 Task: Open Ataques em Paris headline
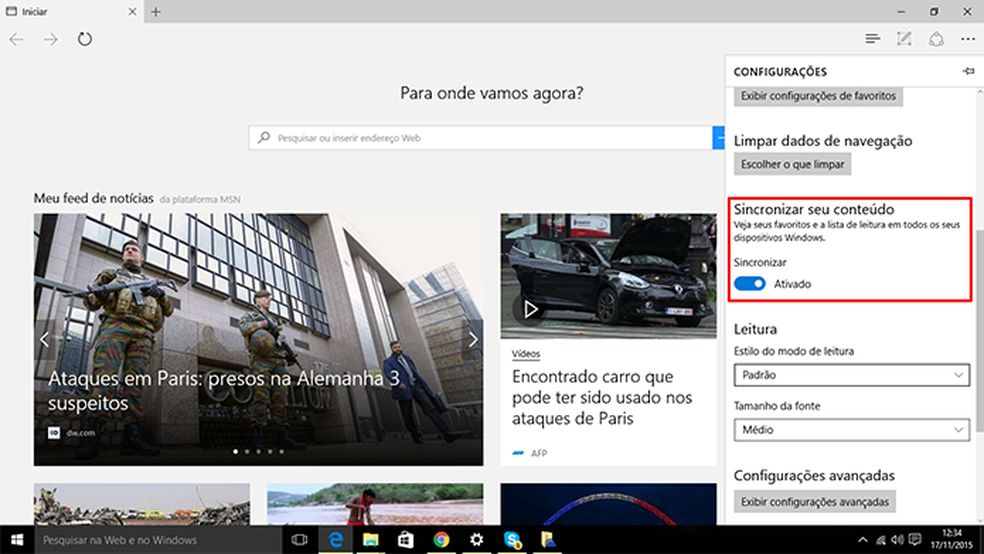[224, 390]
